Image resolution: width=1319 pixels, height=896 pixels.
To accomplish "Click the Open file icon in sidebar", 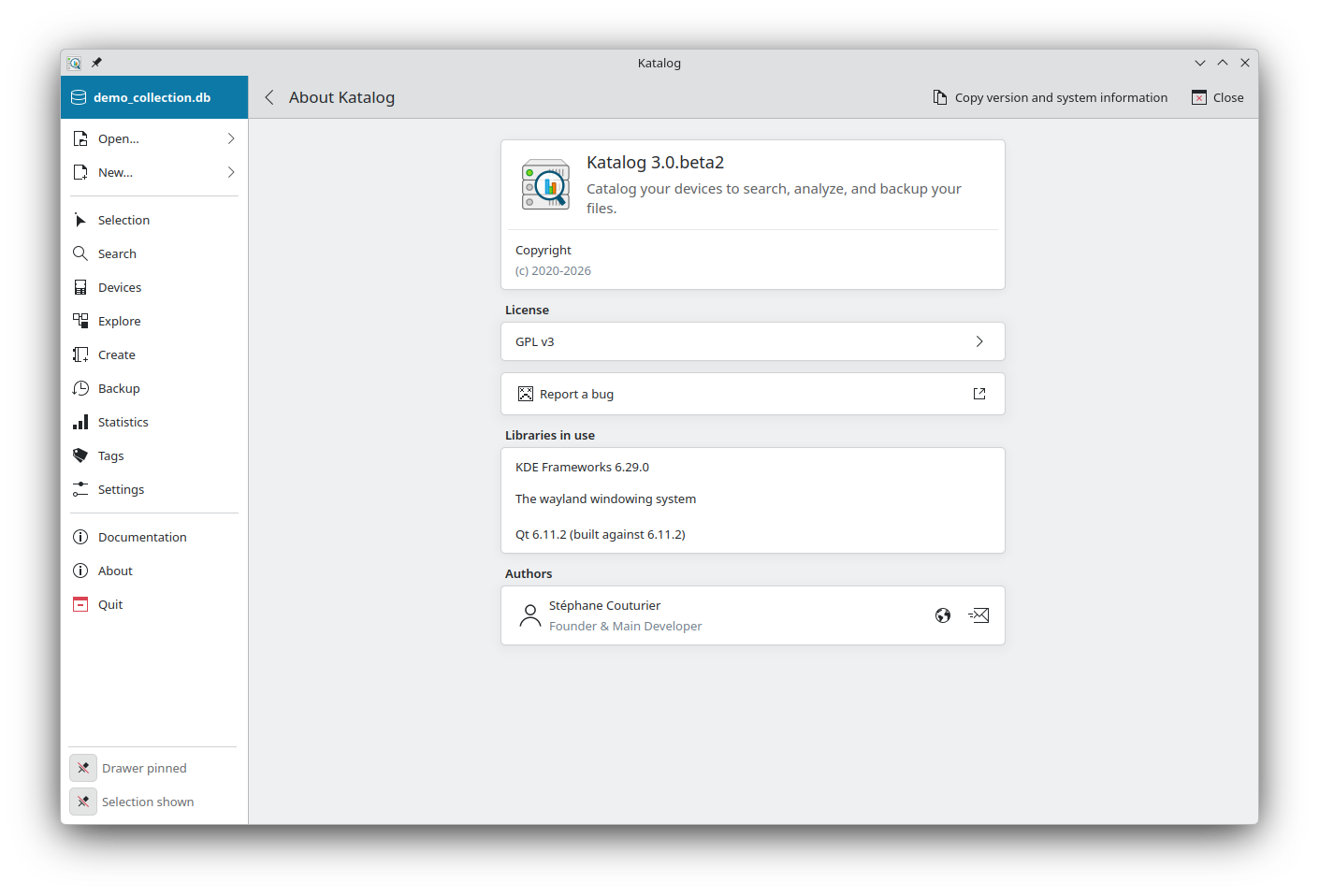I will tap(80, 138).
